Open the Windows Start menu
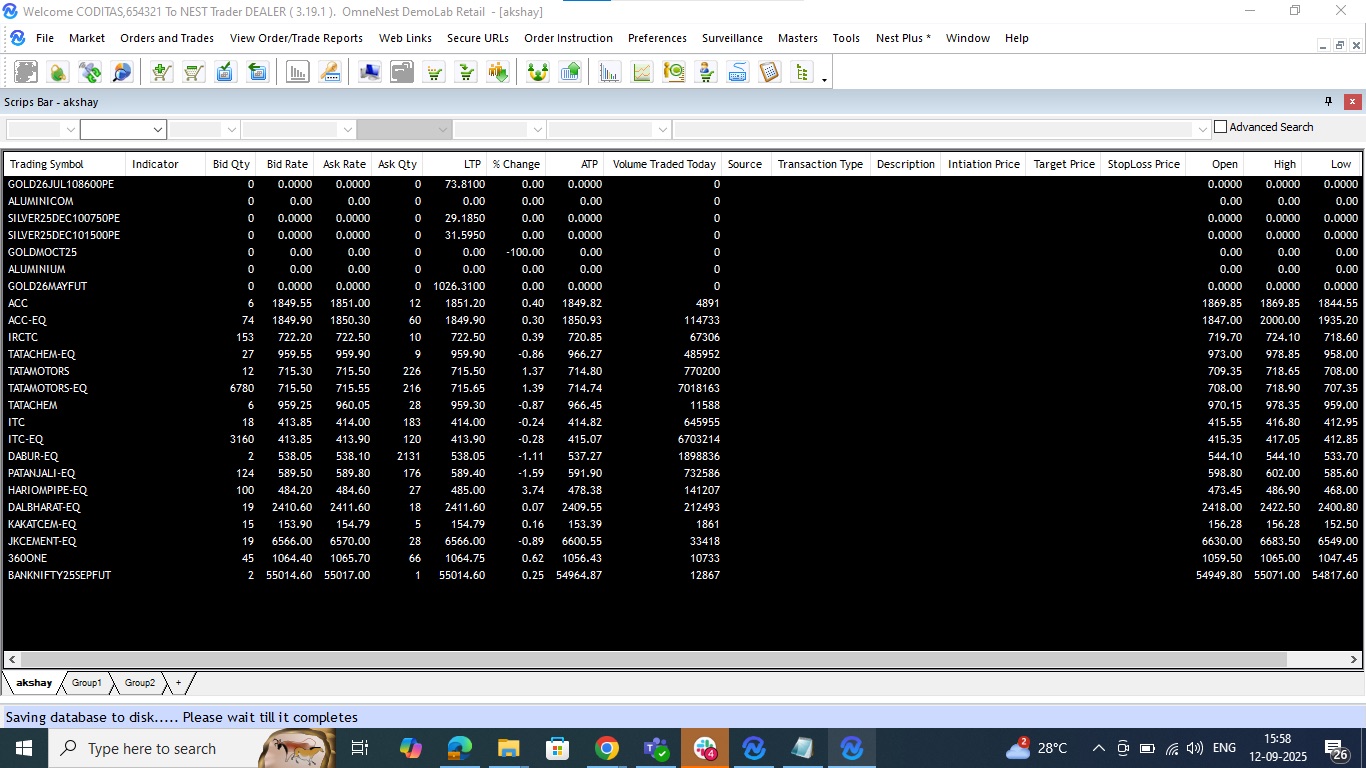 24,748
